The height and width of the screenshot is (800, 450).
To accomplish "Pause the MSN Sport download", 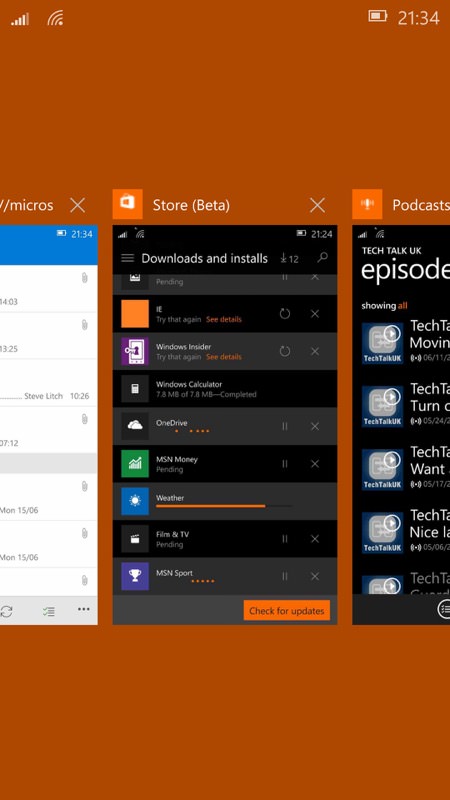I will point(285,576).
